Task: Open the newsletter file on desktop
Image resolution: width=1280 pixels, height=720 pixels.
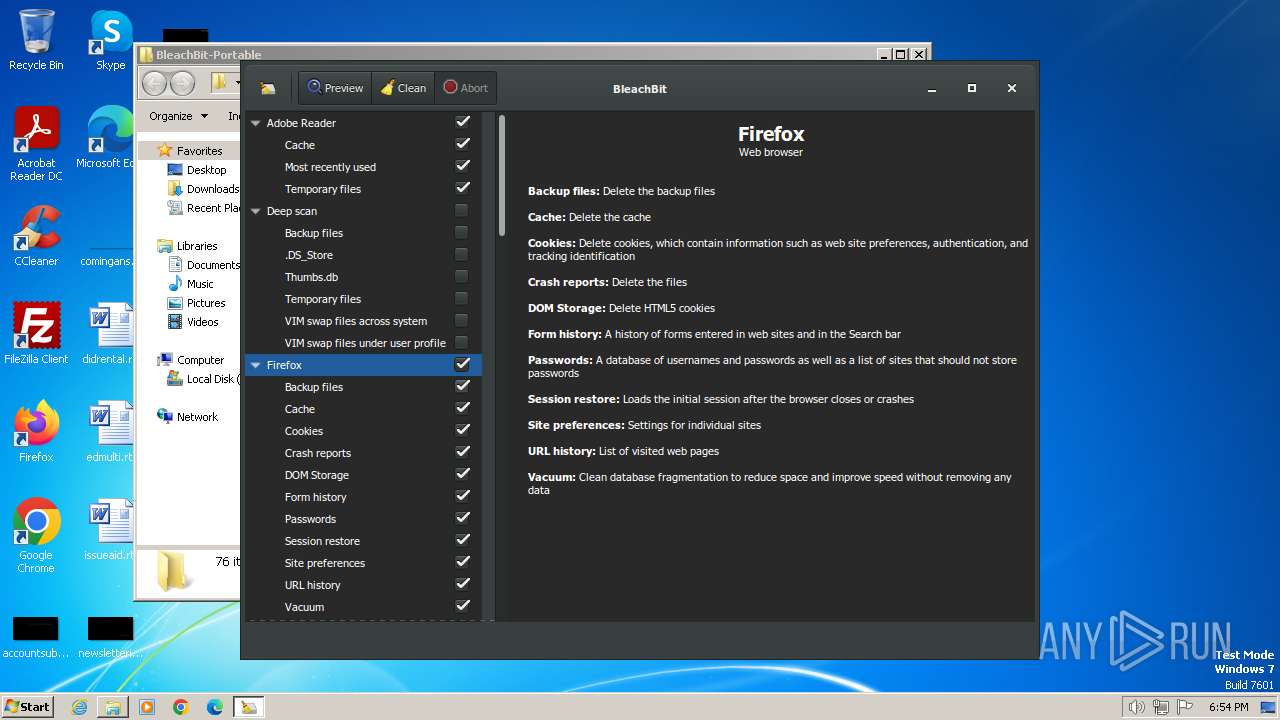Action: (110, 637)
